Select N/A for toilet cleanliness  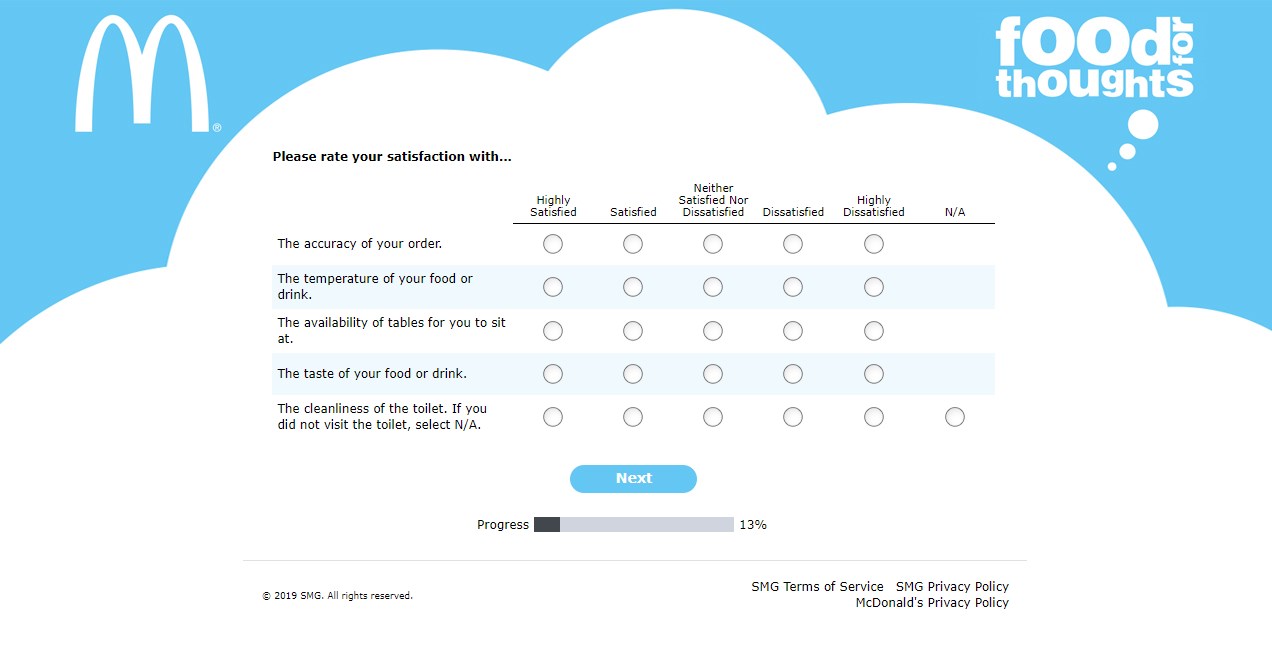point(955,417)
